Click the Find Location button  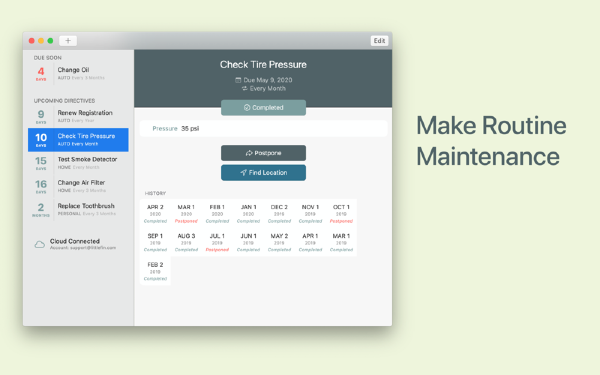263,173
